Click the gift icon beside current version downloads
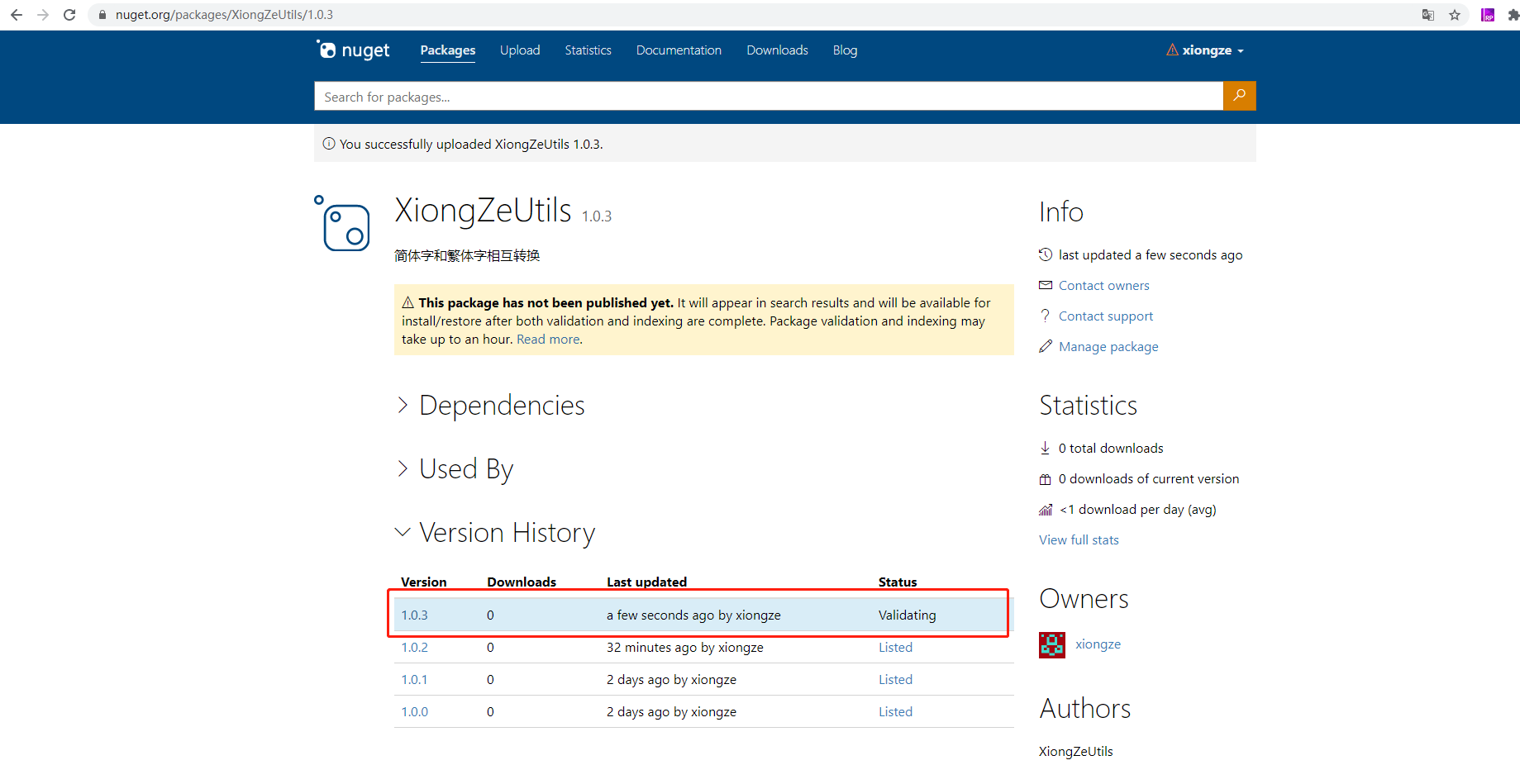 tap(1046, 479)
